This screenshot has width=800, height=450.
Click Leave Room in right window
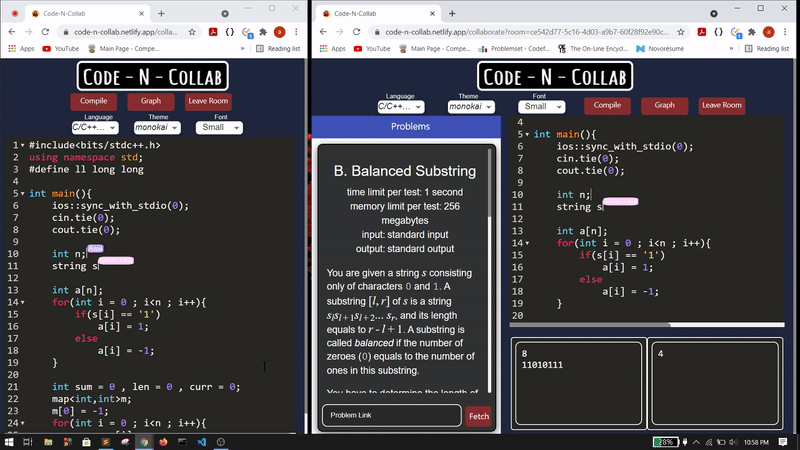[721, 105]
